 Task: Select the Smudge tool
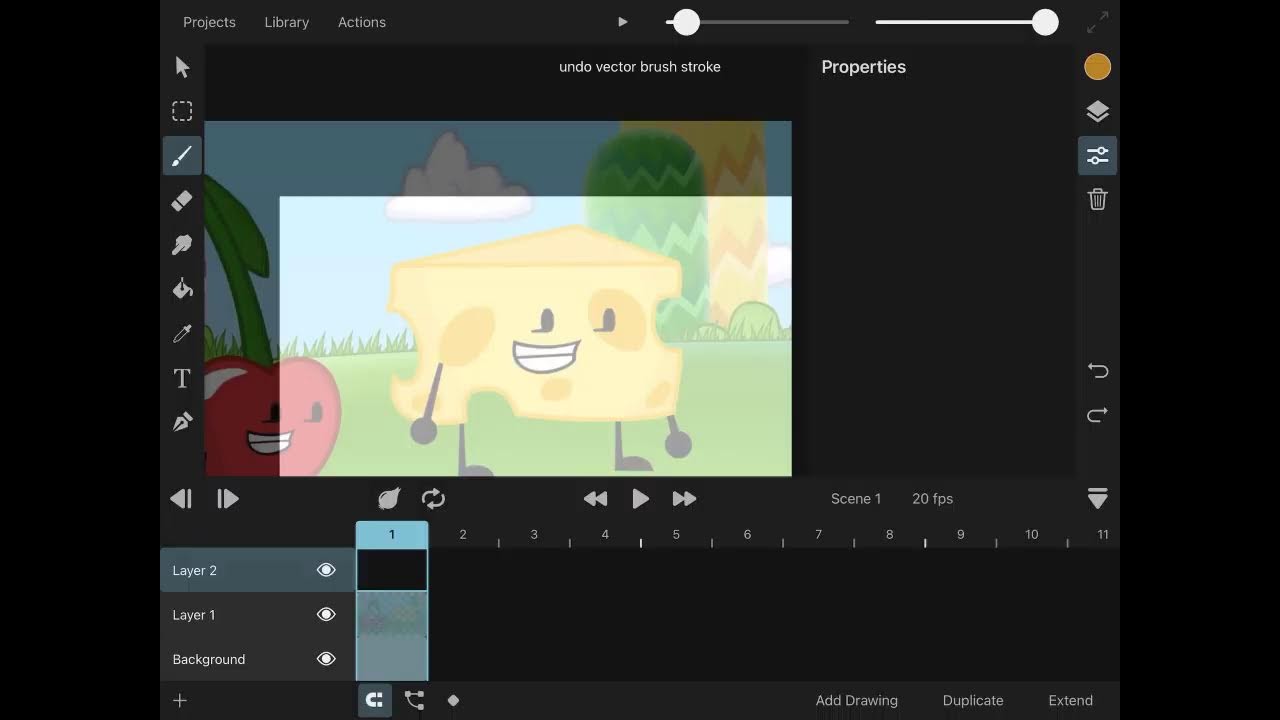click(x=182, y=245)
